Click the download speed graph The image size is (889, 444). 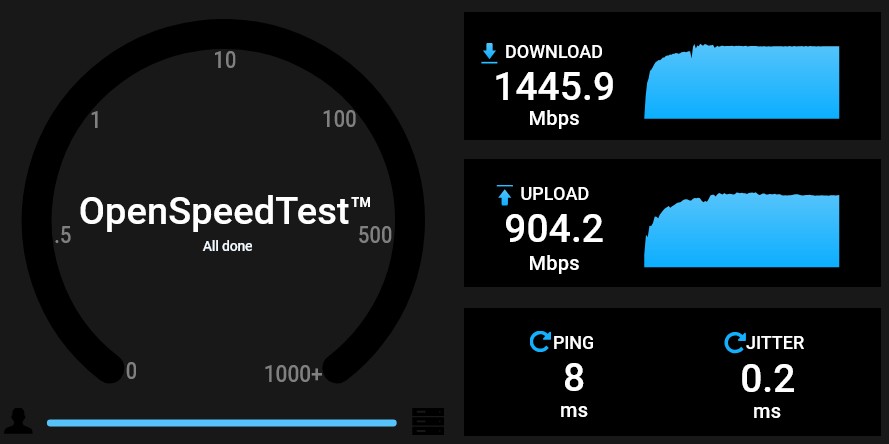click(x=742, y=81)
